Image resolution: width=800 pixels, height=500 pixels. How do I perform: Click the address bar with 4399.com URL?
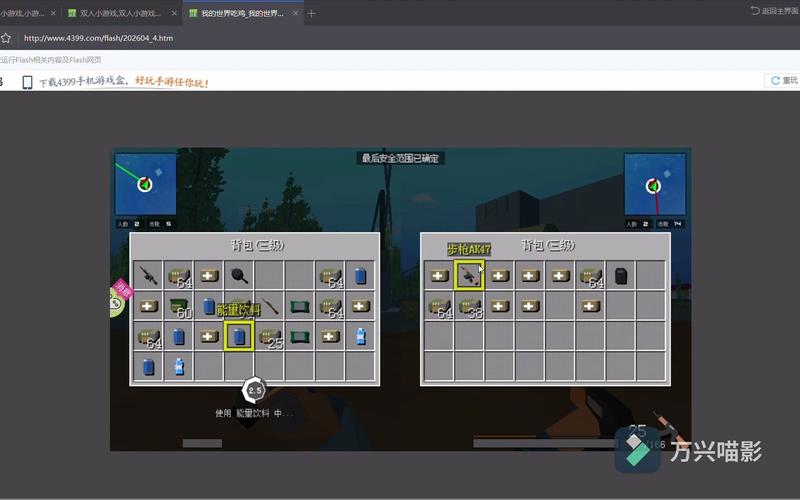click(x=98, y=38)
